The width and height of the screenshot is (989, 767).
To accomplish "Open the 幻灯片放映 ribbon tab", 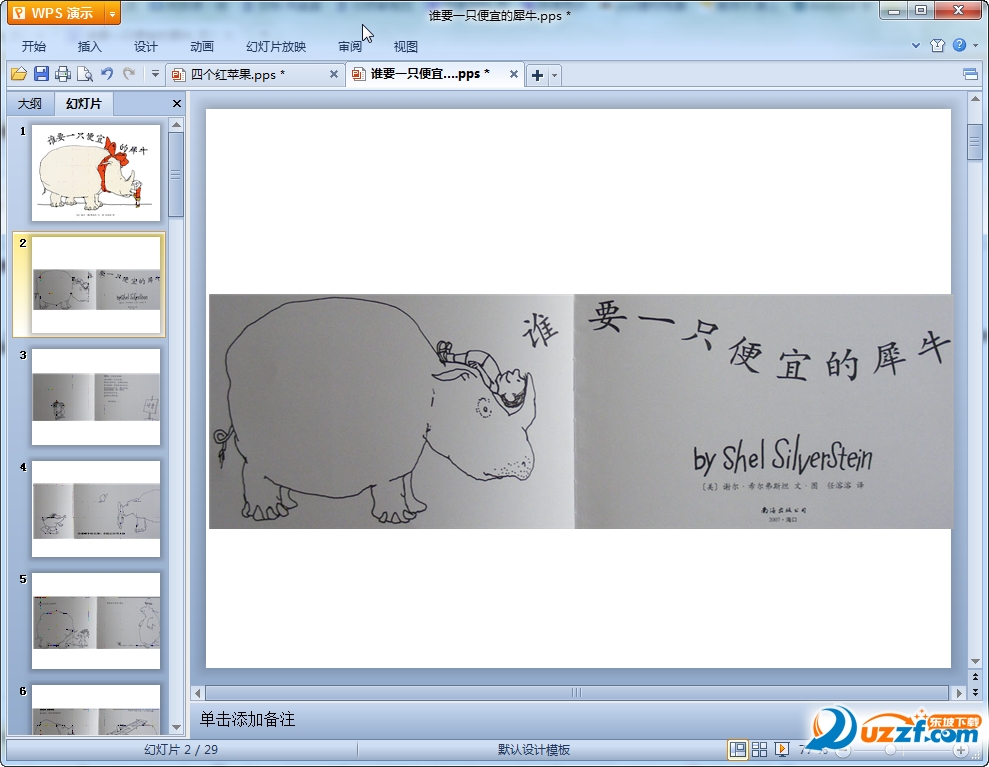I will 276,46.
